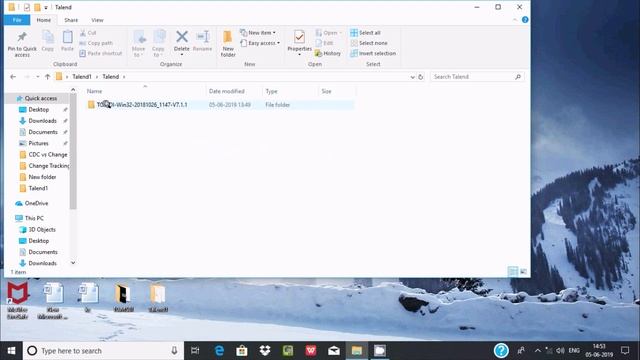Pin to Quick access in the ribbon
The height and width of the screenshot is (360, 640).
pyautogui.click(x=22, y=44)
